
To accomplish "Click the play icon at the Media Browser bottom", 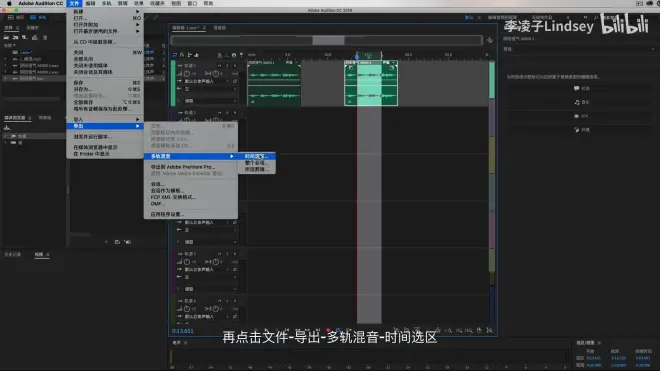I will coord(106,242).
